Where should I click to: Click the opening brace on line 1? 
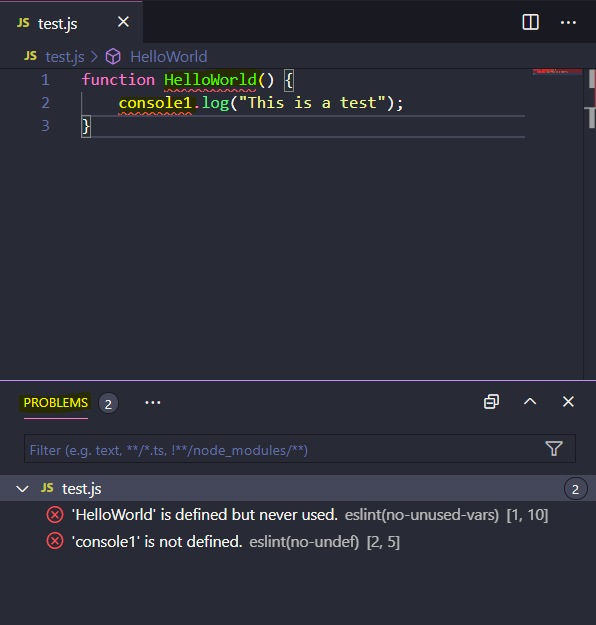click(x=289, y=80)
